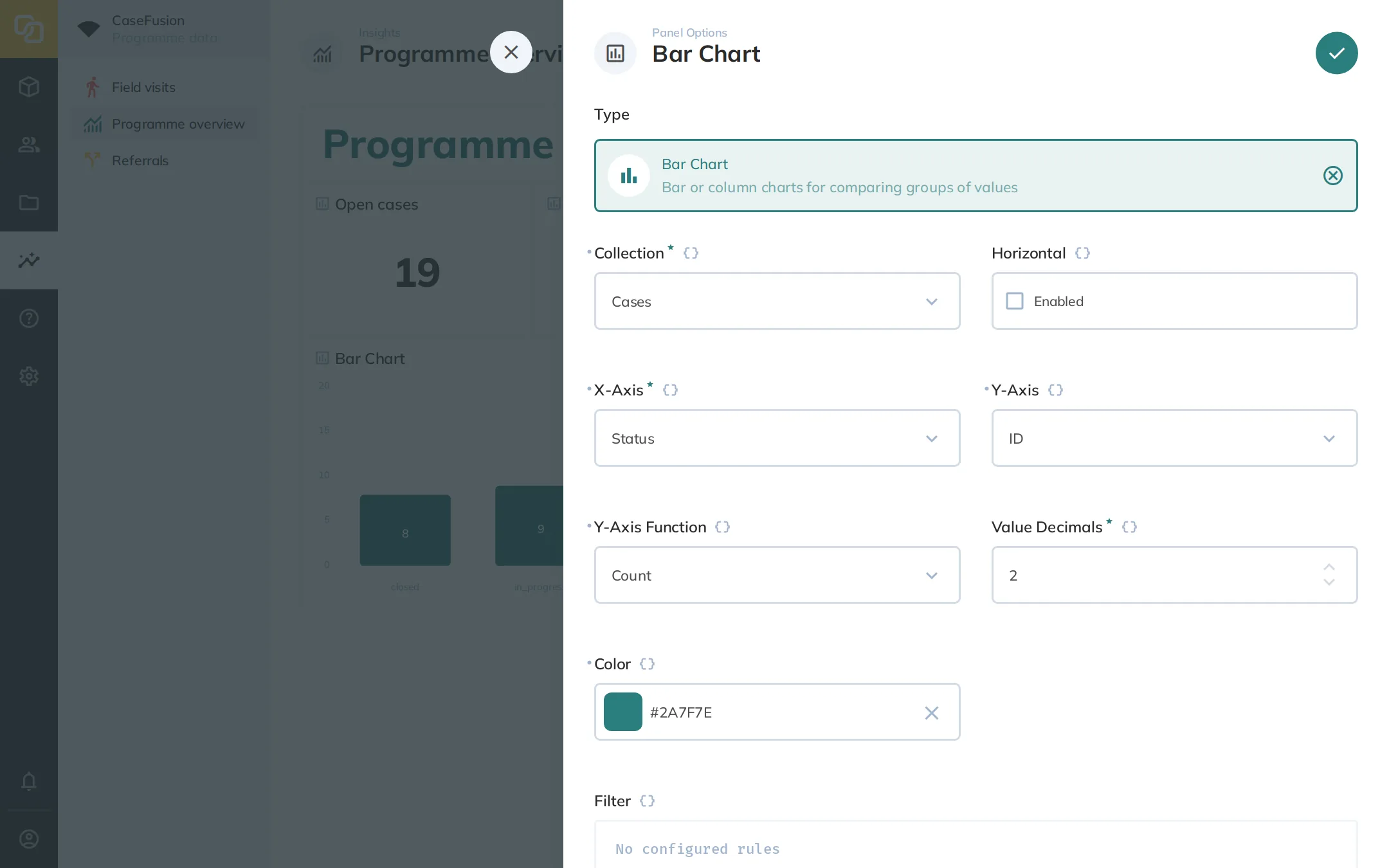
Task: Open the Y-Axis dropdown showing ID
Action: (x=1174, y=438)
